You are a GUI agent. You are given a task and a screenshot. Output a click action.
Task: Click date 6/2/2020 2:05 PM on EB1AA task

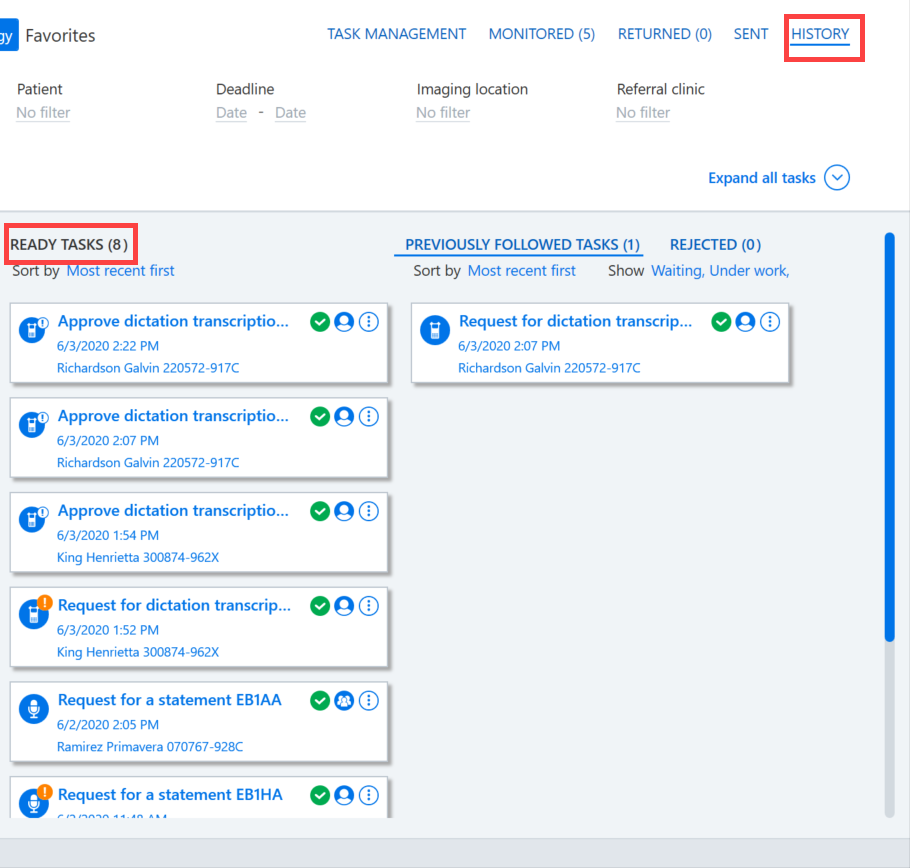pyautogui.click(x=107, y=725)
